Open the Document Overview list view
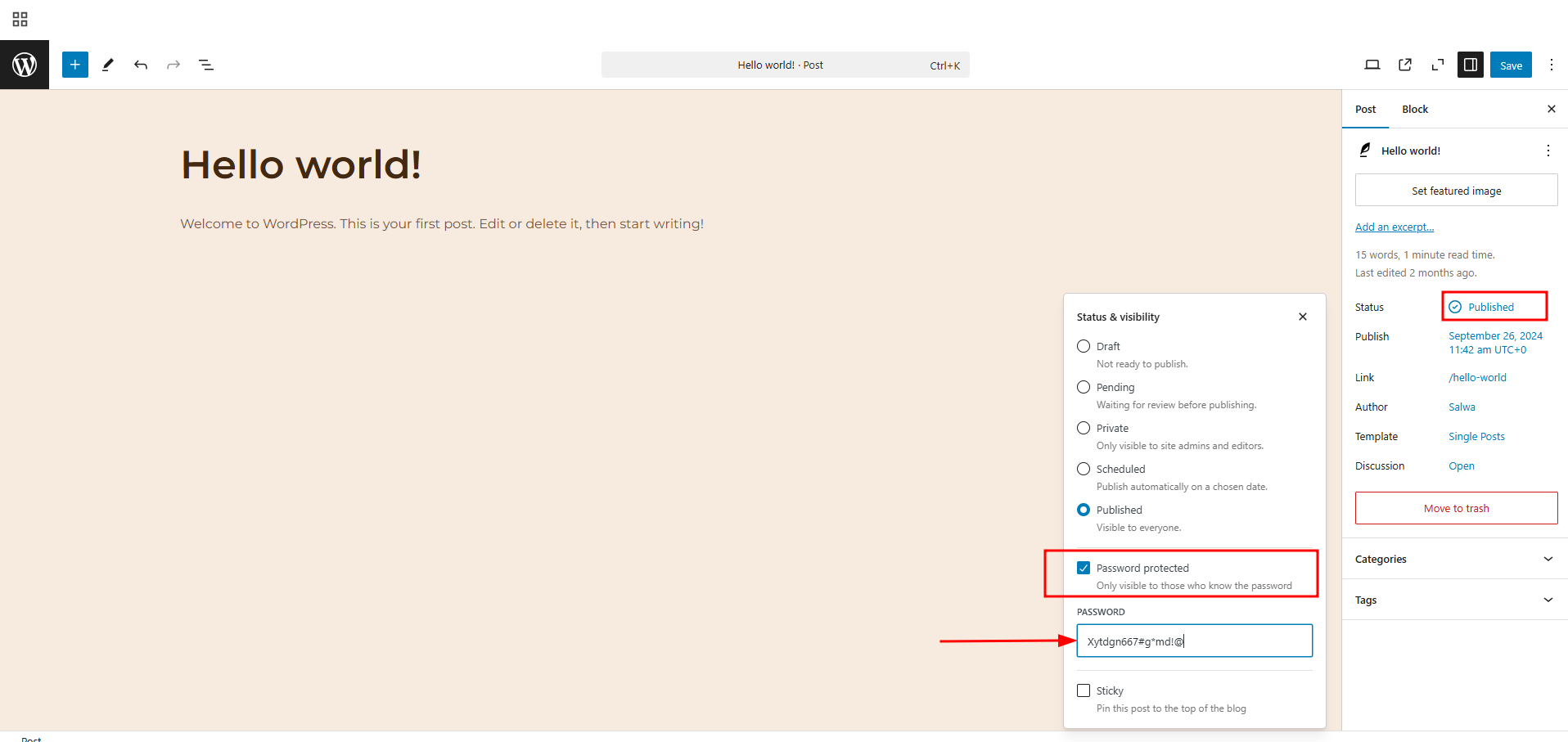 click(205, 65)
